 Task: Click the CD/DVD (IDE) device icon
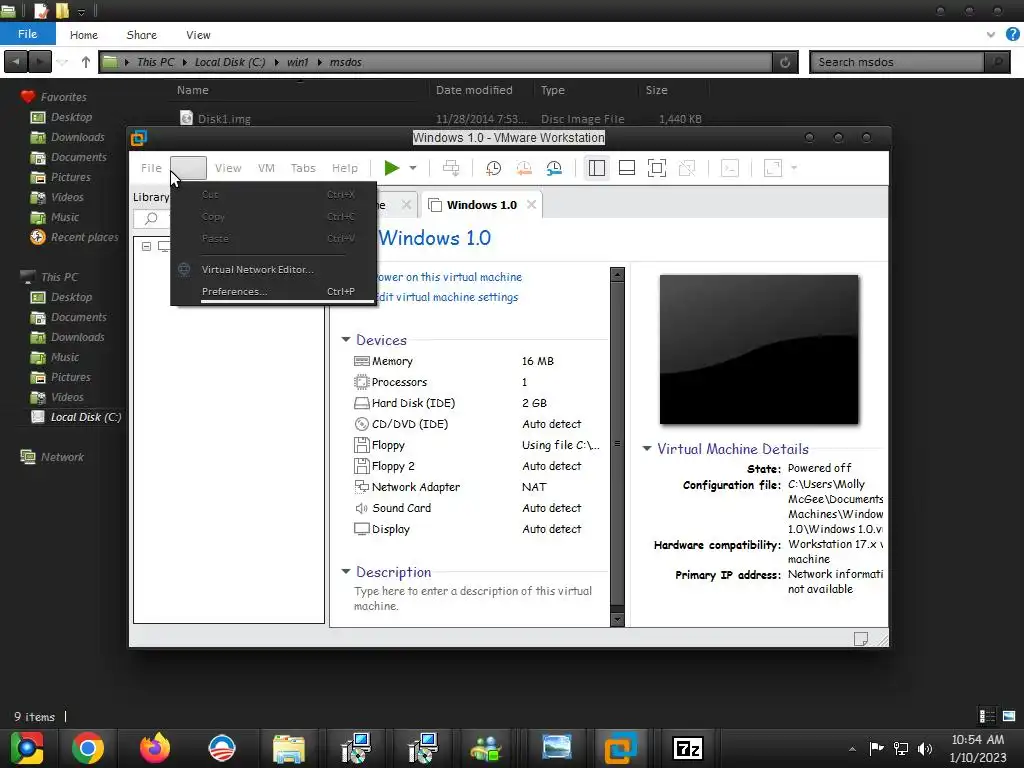pyautogui.click(x=361, y=424)
